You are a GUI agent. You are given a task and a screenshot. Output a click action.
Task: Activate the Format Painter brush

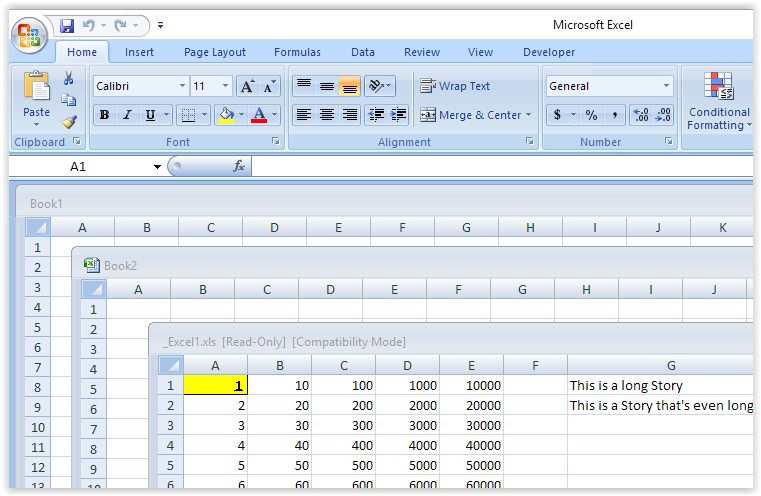[69, 121]
